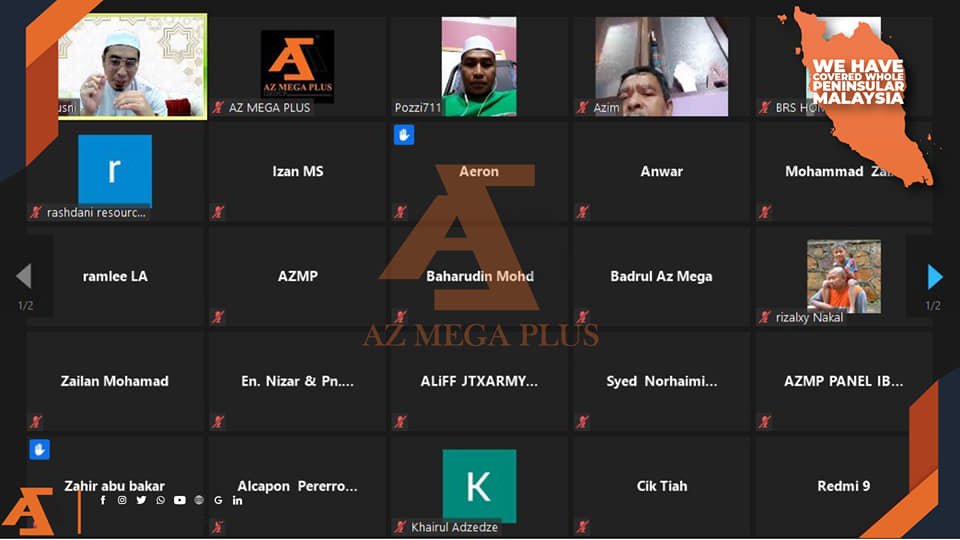Click the WhatsApp icon in bottom bar
960x540 pixels.
160,500
